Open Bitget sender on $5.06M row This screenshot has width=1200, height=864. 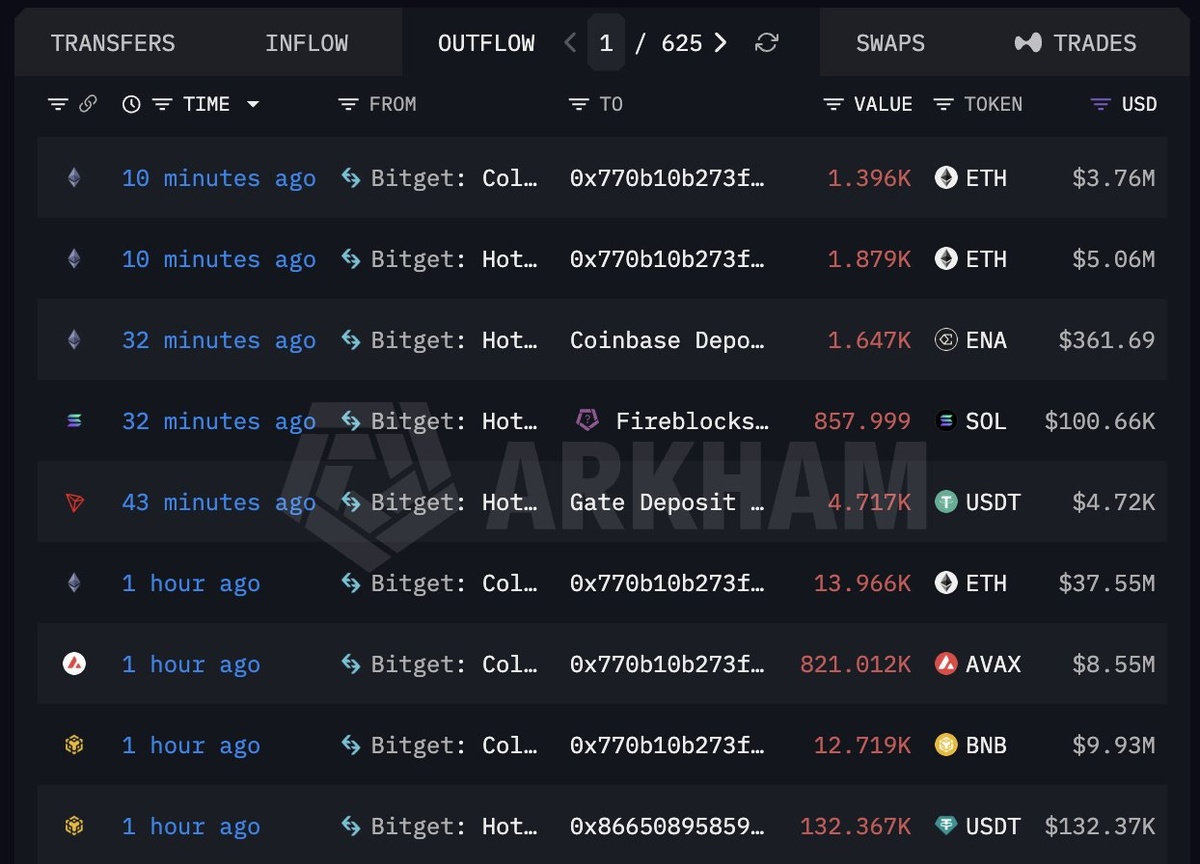439,259
